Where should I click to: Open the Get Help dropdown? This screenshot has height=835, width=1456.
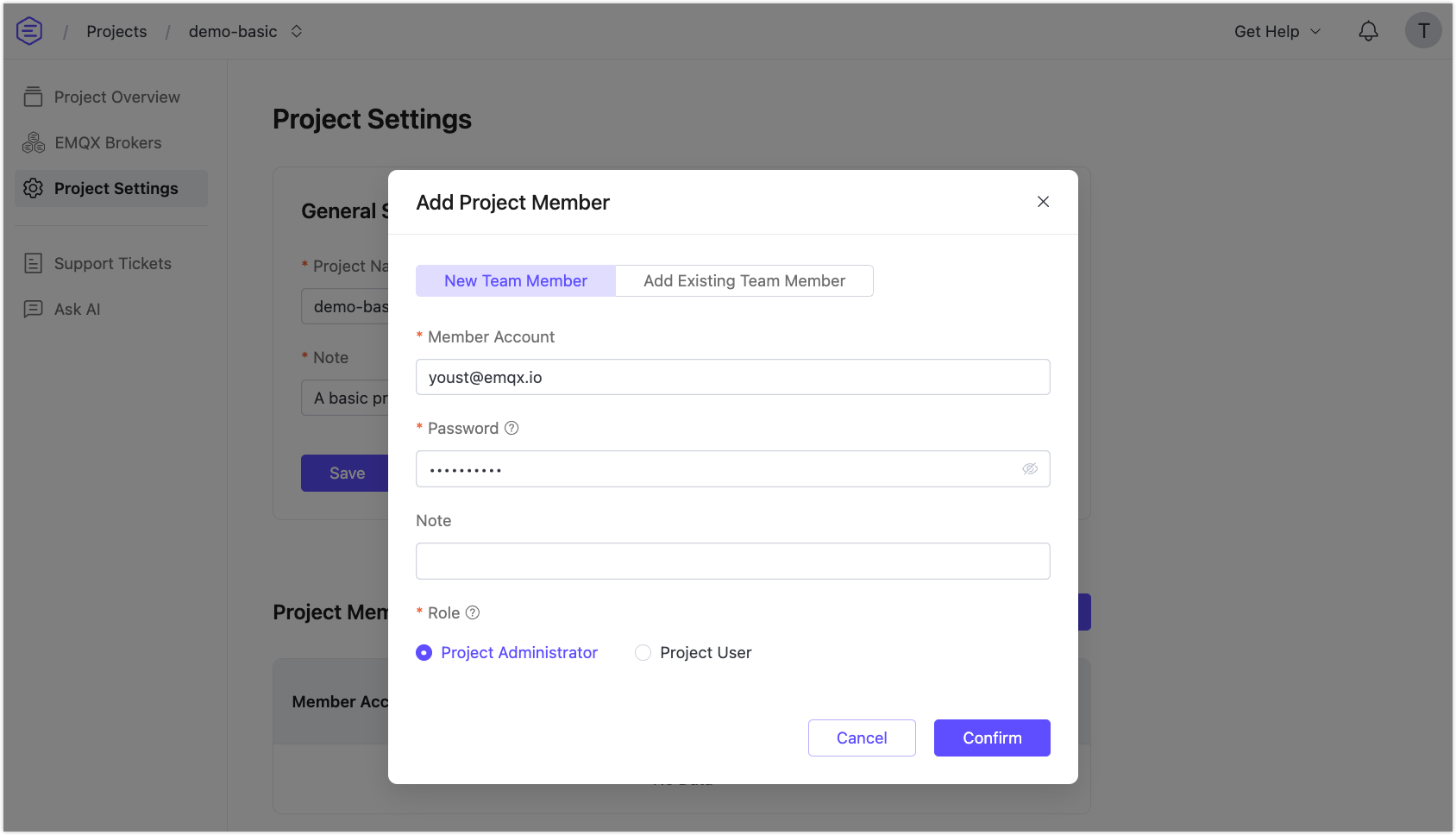coord(1277,31)
